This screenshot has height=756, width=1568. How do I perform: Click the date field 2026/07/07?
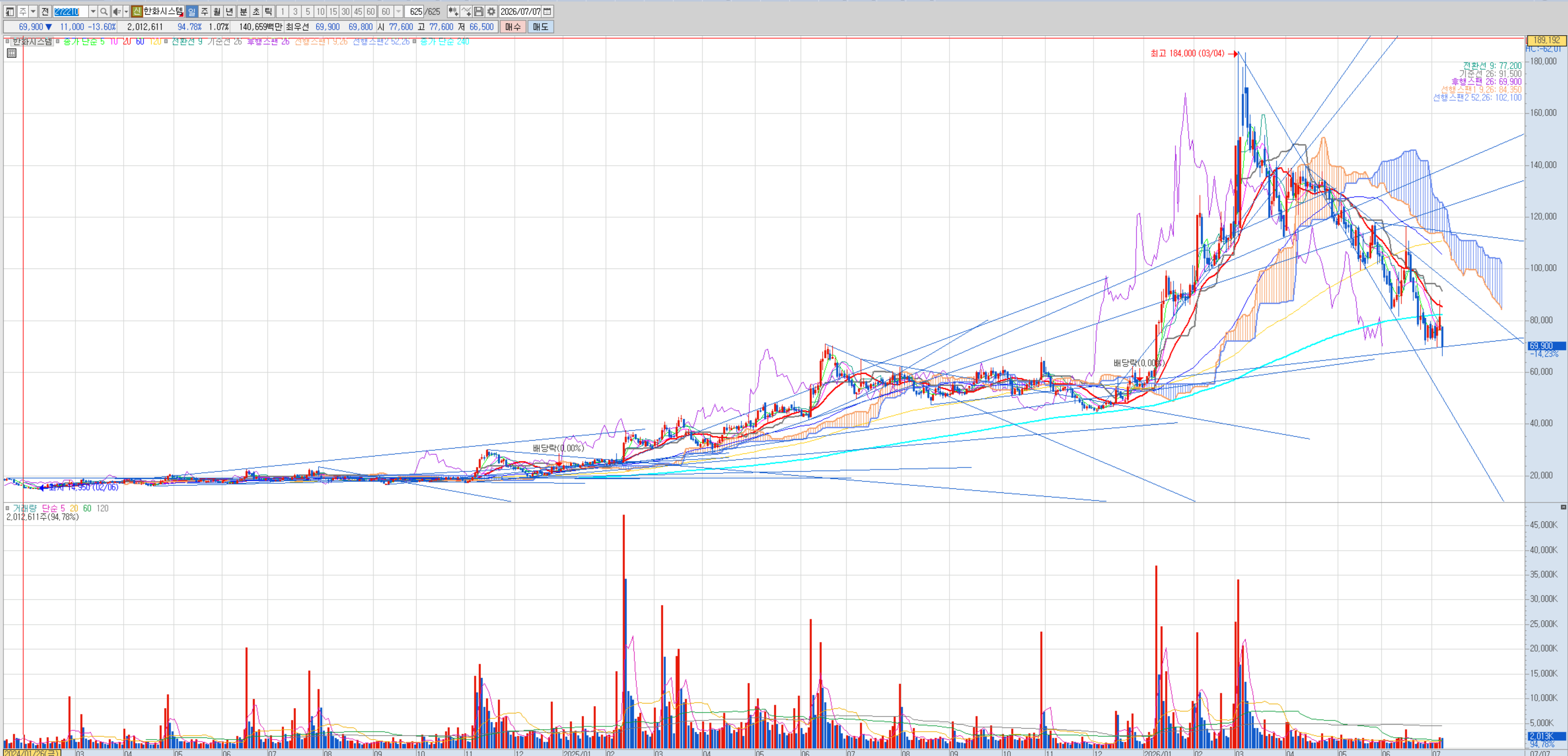[x=521, y=11]
